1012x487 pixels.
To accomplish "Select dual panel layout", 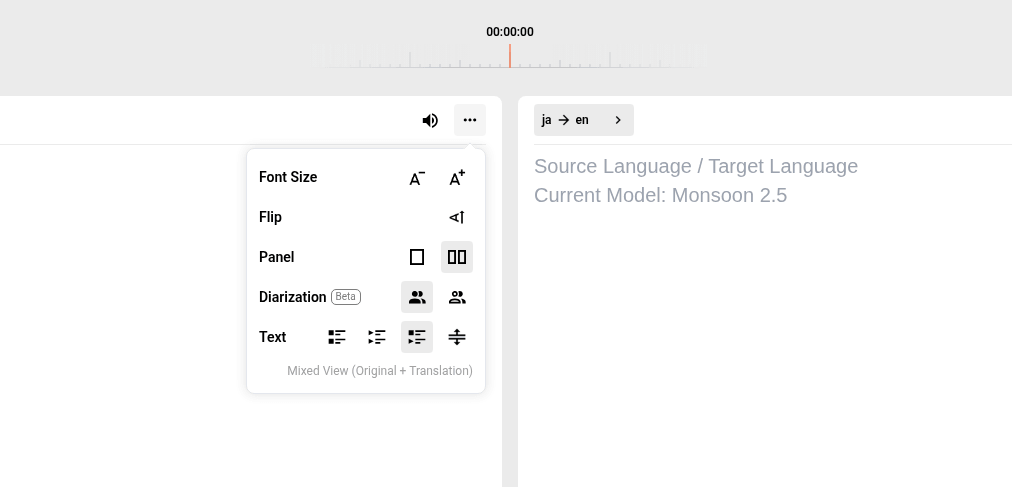I will tap(457, 257).
